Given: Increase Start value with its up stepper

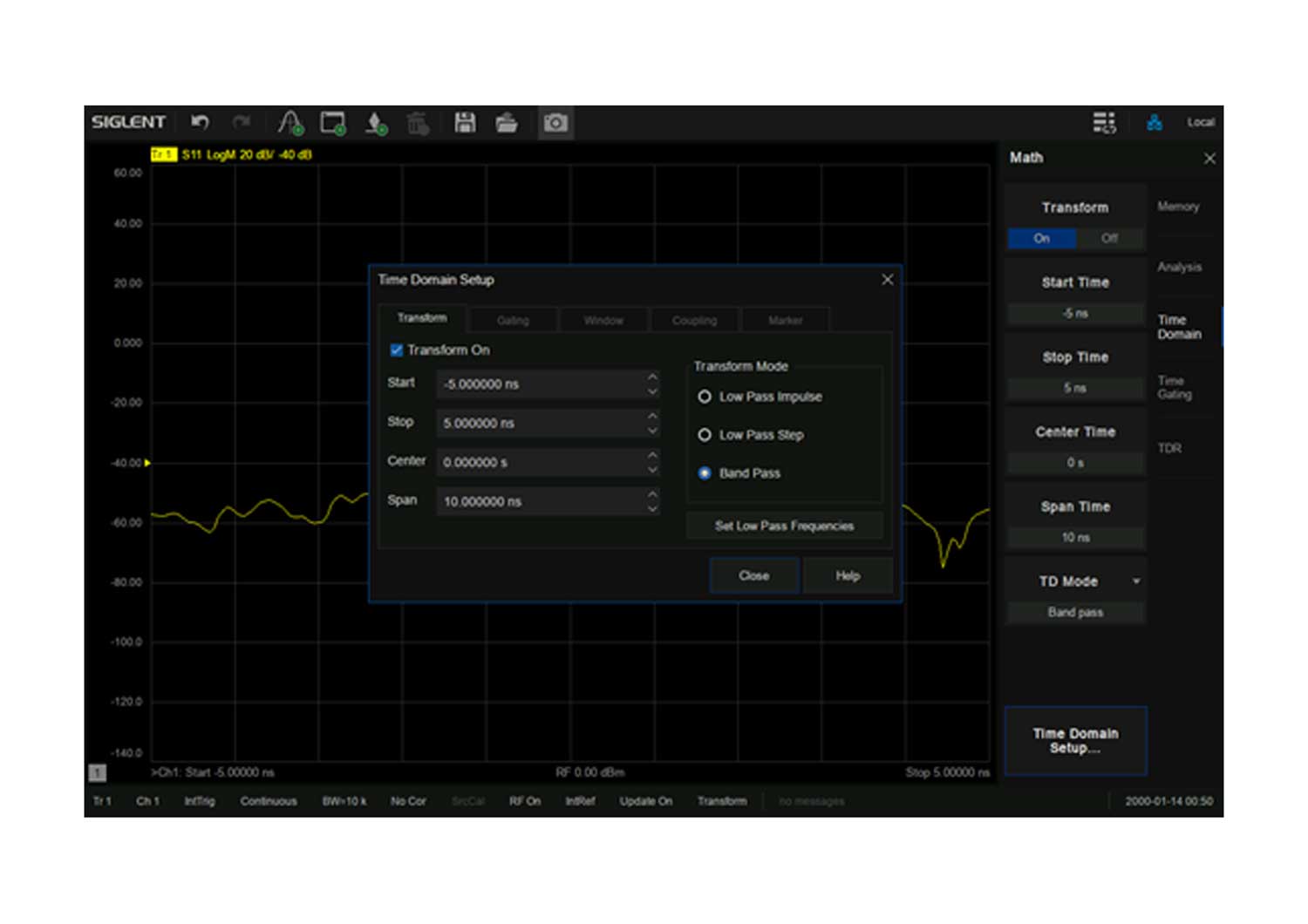Looking at the screenshot, I should (x=652, y=377).
